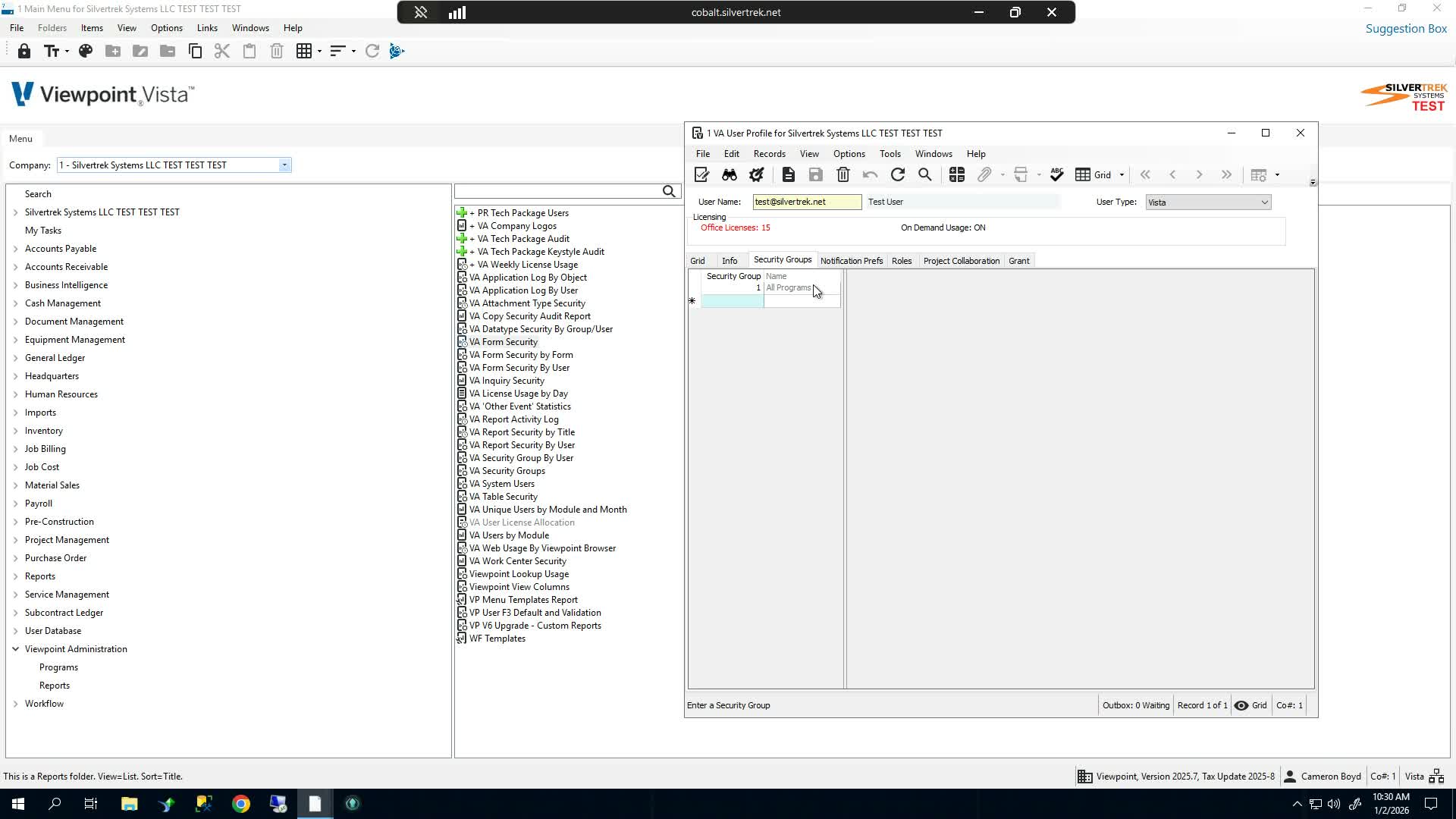Image resolution: width=1456 pixels, height=819 pixels.
Task: Click the undo arrow icon in User Profile
Action: coord(871,175)
